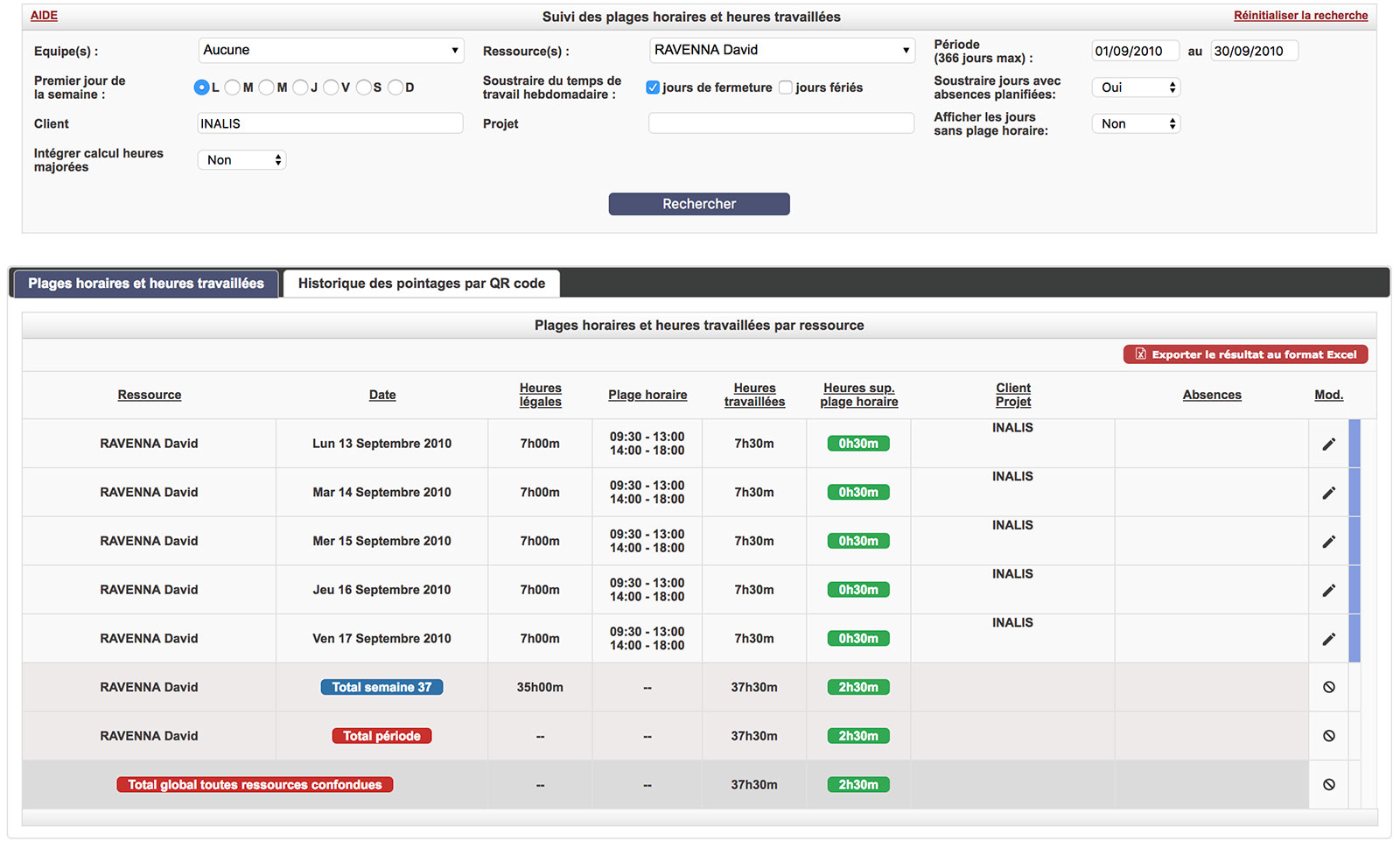Screen dimensions: 1400x848
Task: Open edit pencil for Jeu 16 Septembre
Action: (1328, 591)
